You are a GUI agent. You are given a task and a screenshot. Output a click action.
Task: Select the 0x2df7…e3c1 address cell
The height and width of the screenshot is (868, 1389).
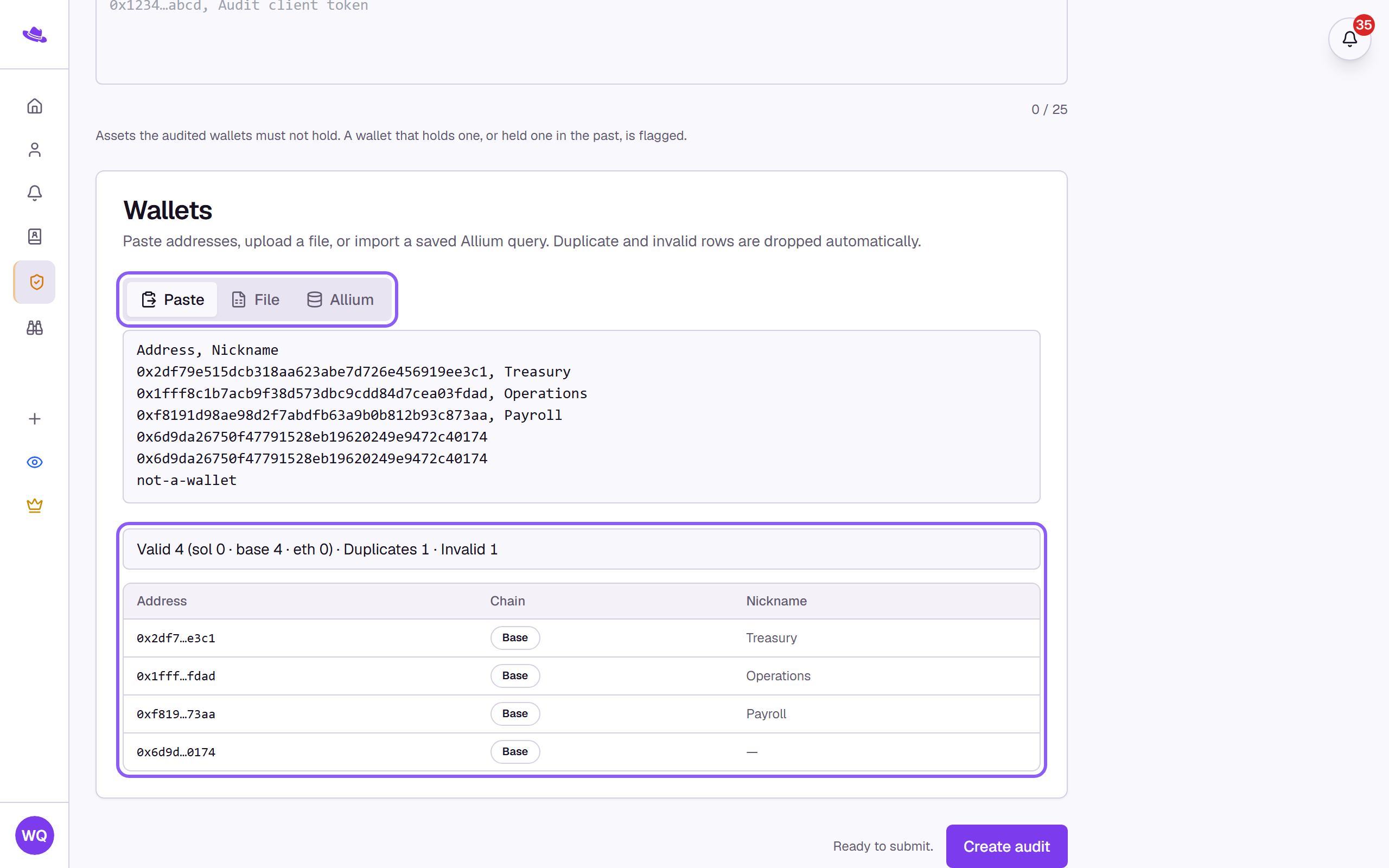click(x=176, y=638)
